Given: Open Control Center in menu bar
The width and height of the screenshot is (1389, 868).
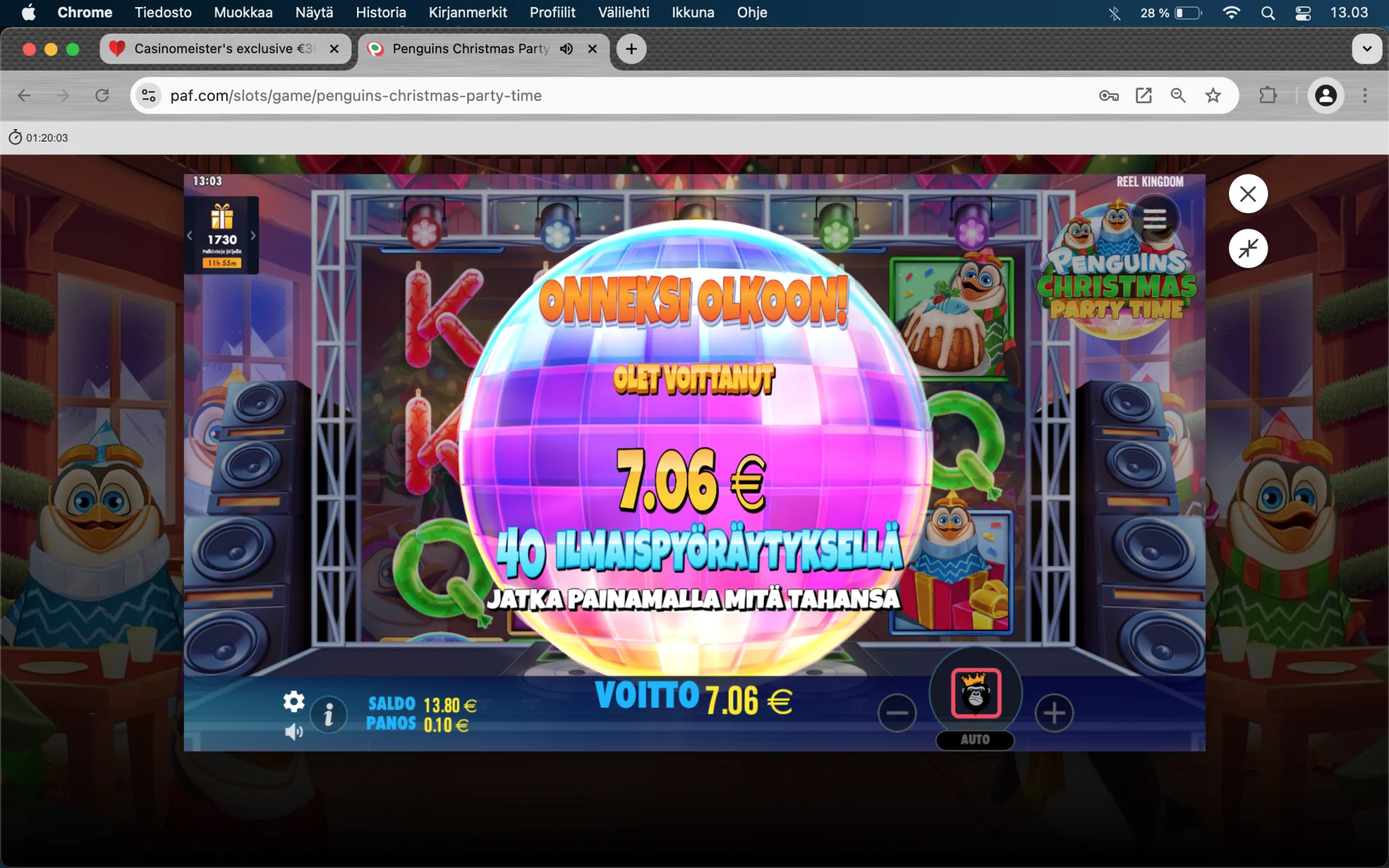Looking at the screenshot, I should tap(1303, 13).
